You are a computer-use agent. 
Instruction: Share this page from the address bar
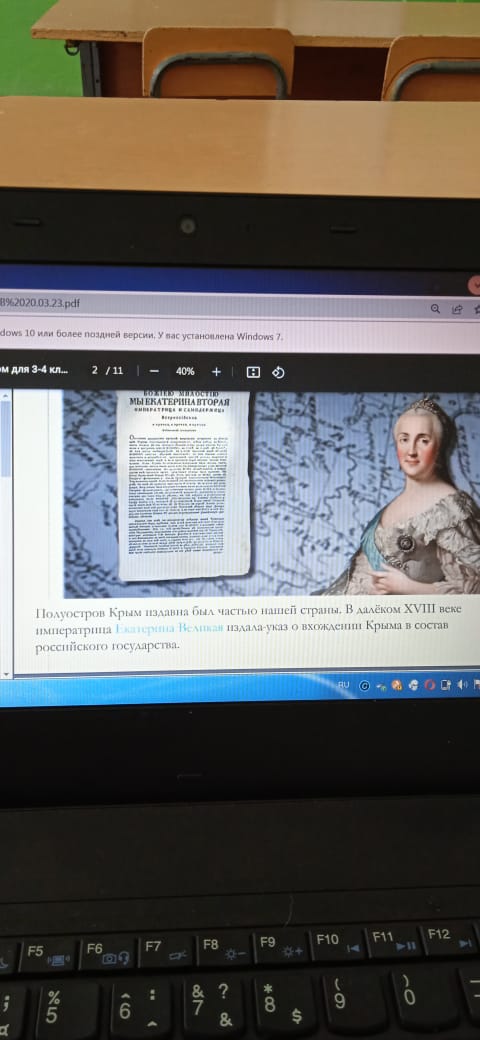[x=457, y=309]
